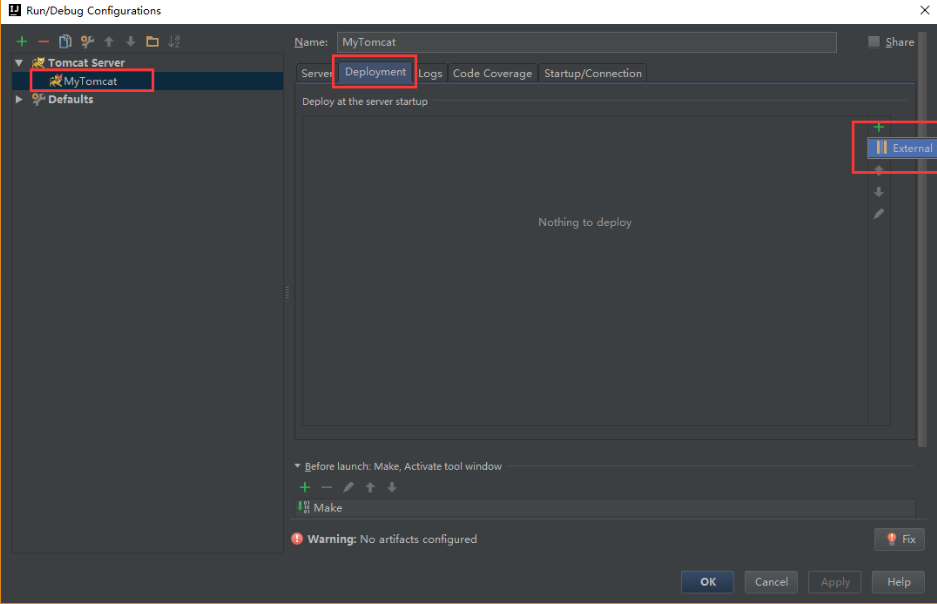This screenshot has height=604, width=937.
Task: Open the Deployment tab
Action: pyautogui.click(x=375, y=72)
